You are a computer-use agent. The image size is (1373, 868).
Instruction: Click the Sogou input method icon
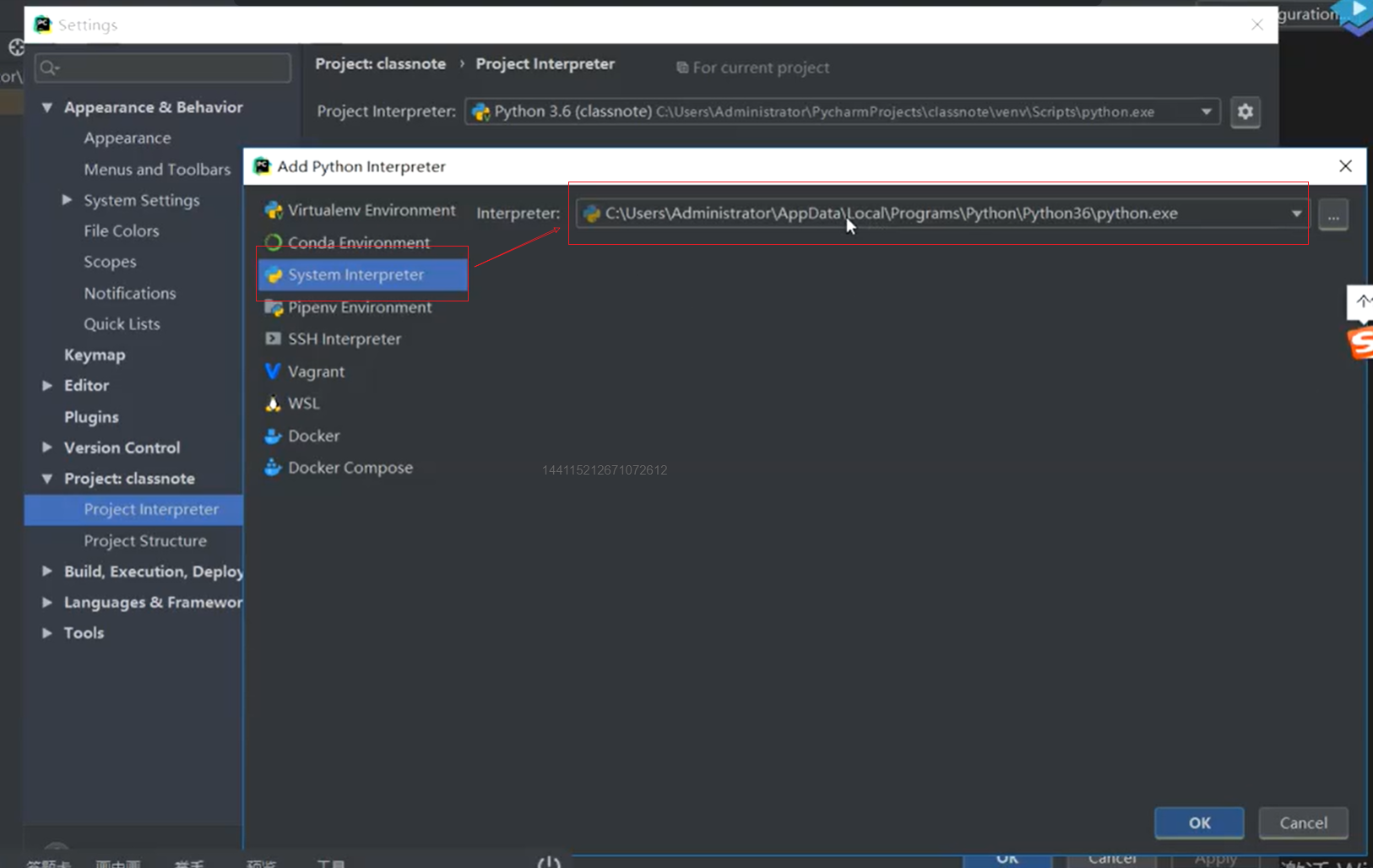[1360, 344]
